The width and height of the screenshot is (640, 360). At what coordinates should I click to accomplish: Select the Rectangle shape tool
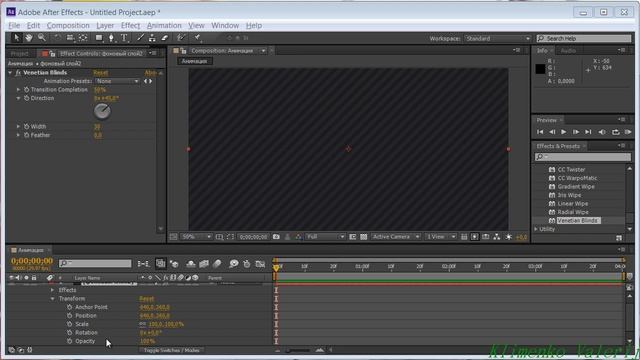pyautogui.click(x=99, y=38)
